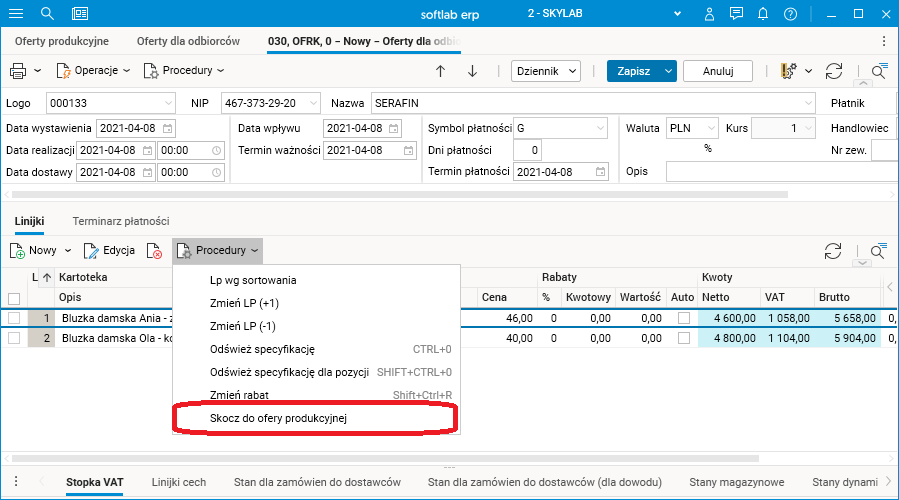This screenshot has width=899, height=500.
Task: Expand the Nazwa SERAFIN dropdown
Action: click(x=808, y=103)
